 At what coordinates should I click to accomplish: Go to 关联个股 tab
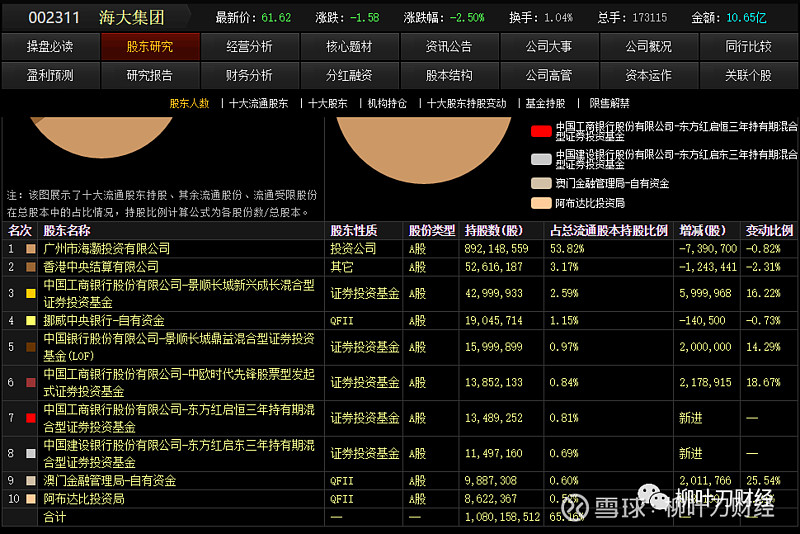click(748, 75)
